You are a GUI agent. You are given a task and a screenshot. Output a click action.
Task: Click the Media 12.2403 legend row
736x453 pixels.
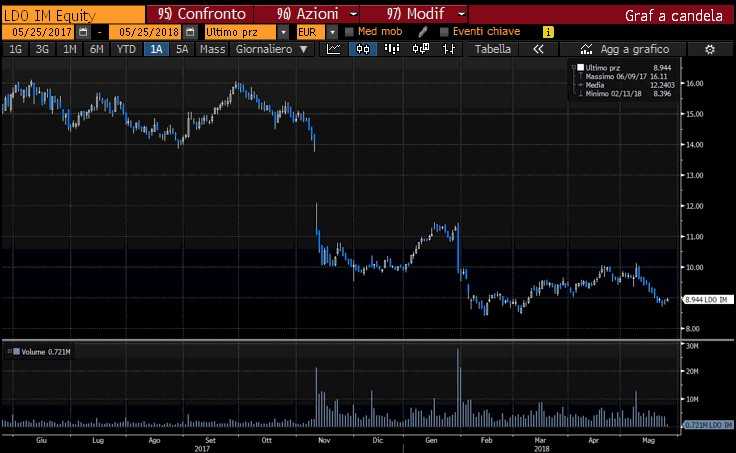tap(626, 85)
